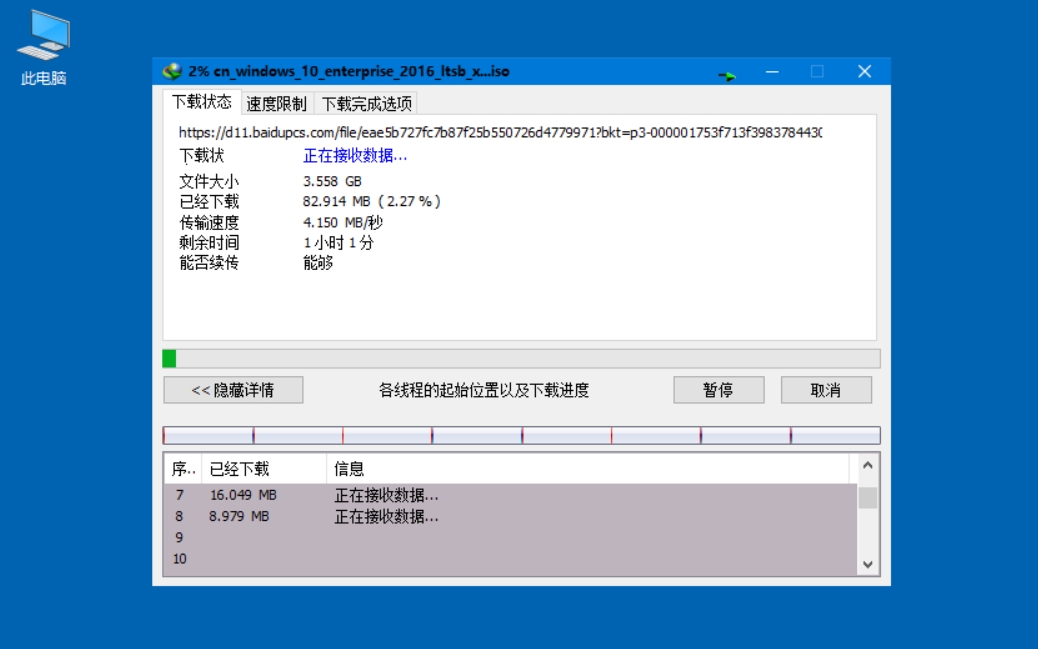The height and width of the screenshot is (649, 1038).
Task: Click the 已经下载 column header in thread list
Action: 264,470
